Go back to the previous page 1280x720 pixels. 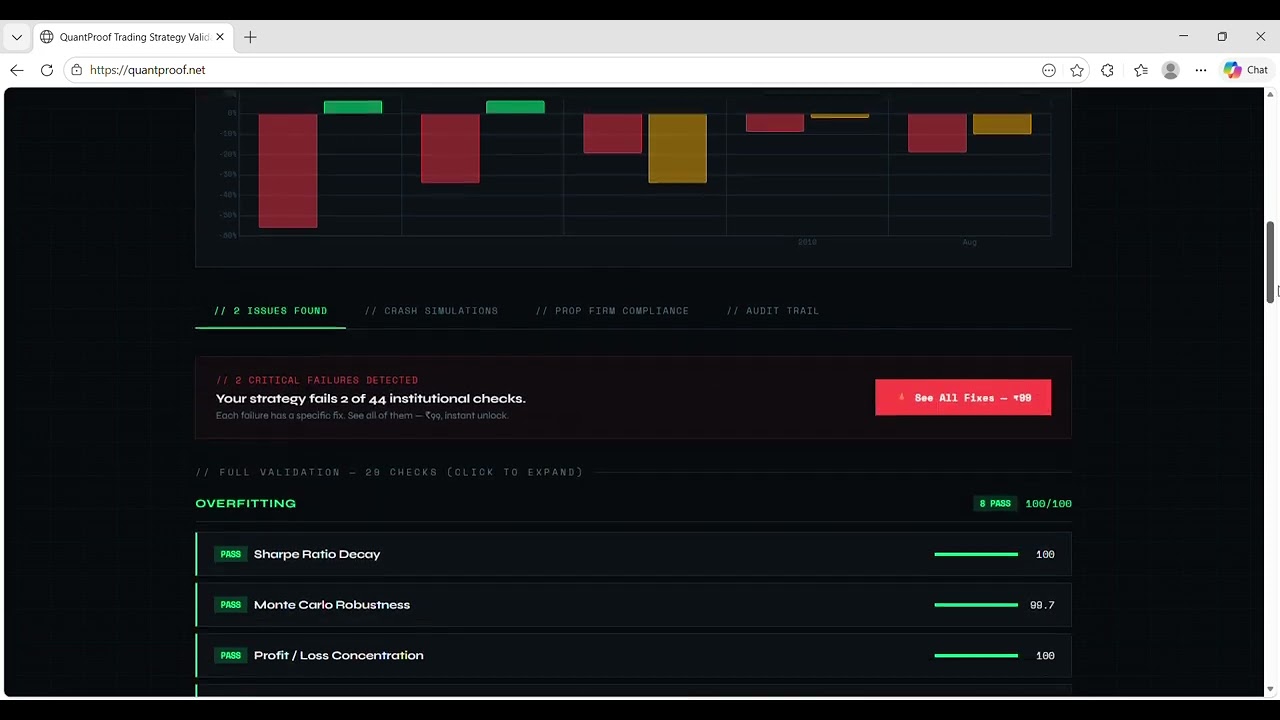pyautogui.click(x=17, y=70)
